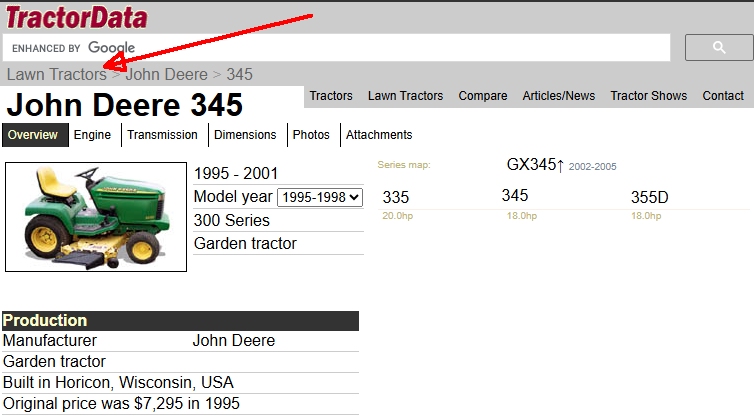Select the Overview tab
Image resolution: width=754 pixels, height=420 pixels.
coord(35,135)
